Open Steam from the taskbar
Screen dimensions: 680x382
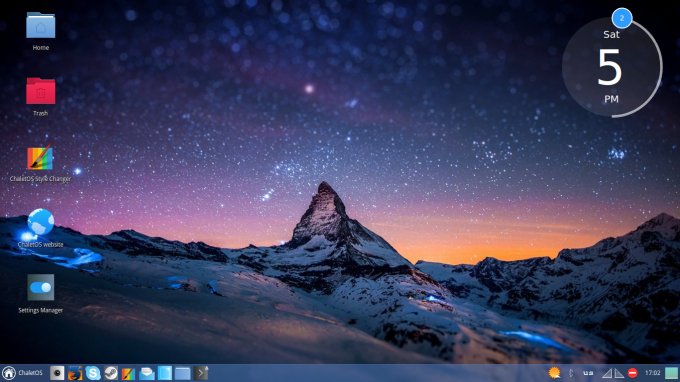pyautogui.click(x=111, y=373)
